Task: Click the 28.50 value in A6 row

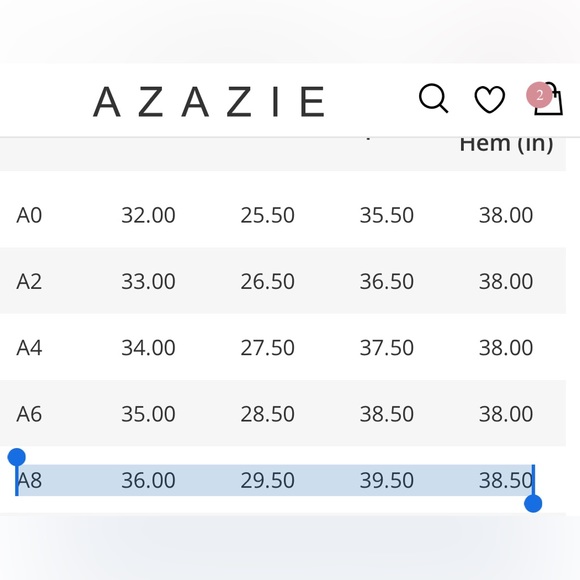Action: click(267, 414)
